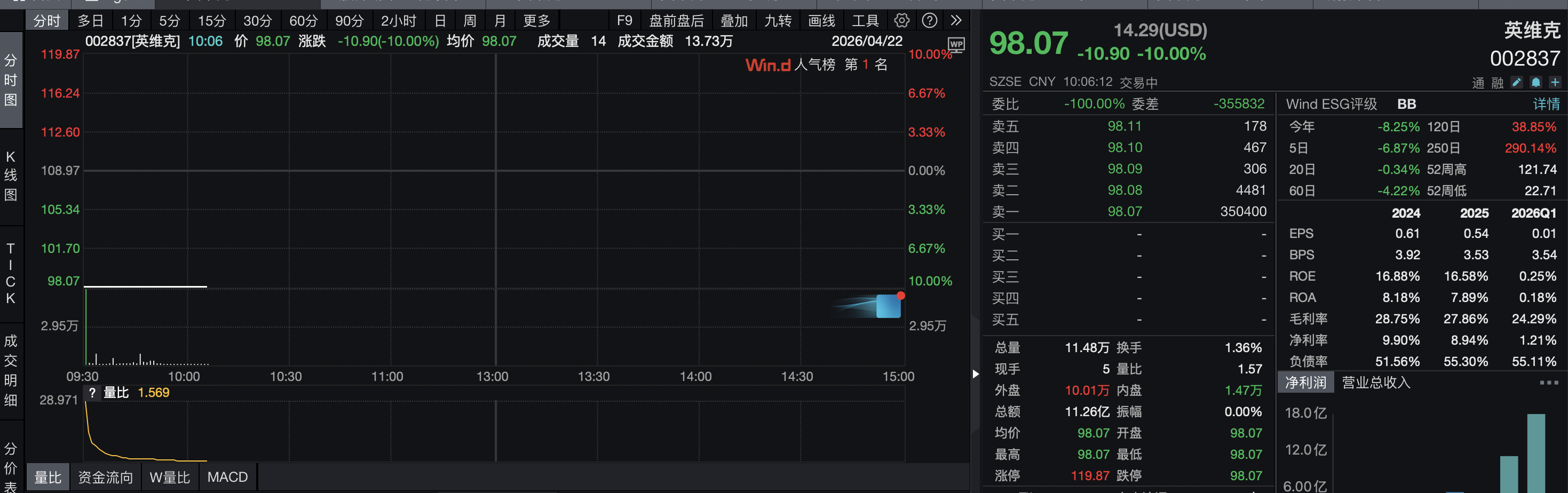Screen dimensions: 1568x493
Task: Toggle the 九转 indicator
Action: 777,21
